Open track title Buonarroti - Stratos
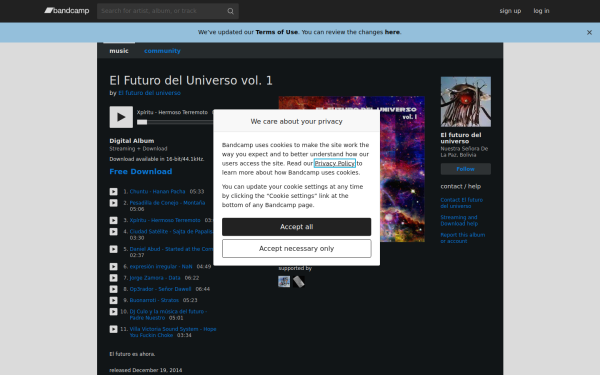Screen dimensions: 600x375 154,300
